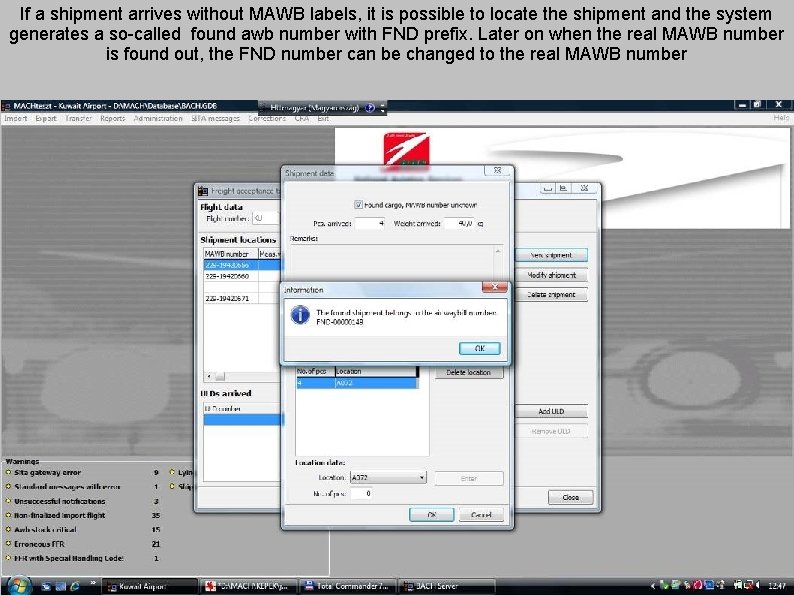Image resolution: width=794 pixels, height=595 pixels.
Task: Open the Administration menu
Action: pos(158,118)
